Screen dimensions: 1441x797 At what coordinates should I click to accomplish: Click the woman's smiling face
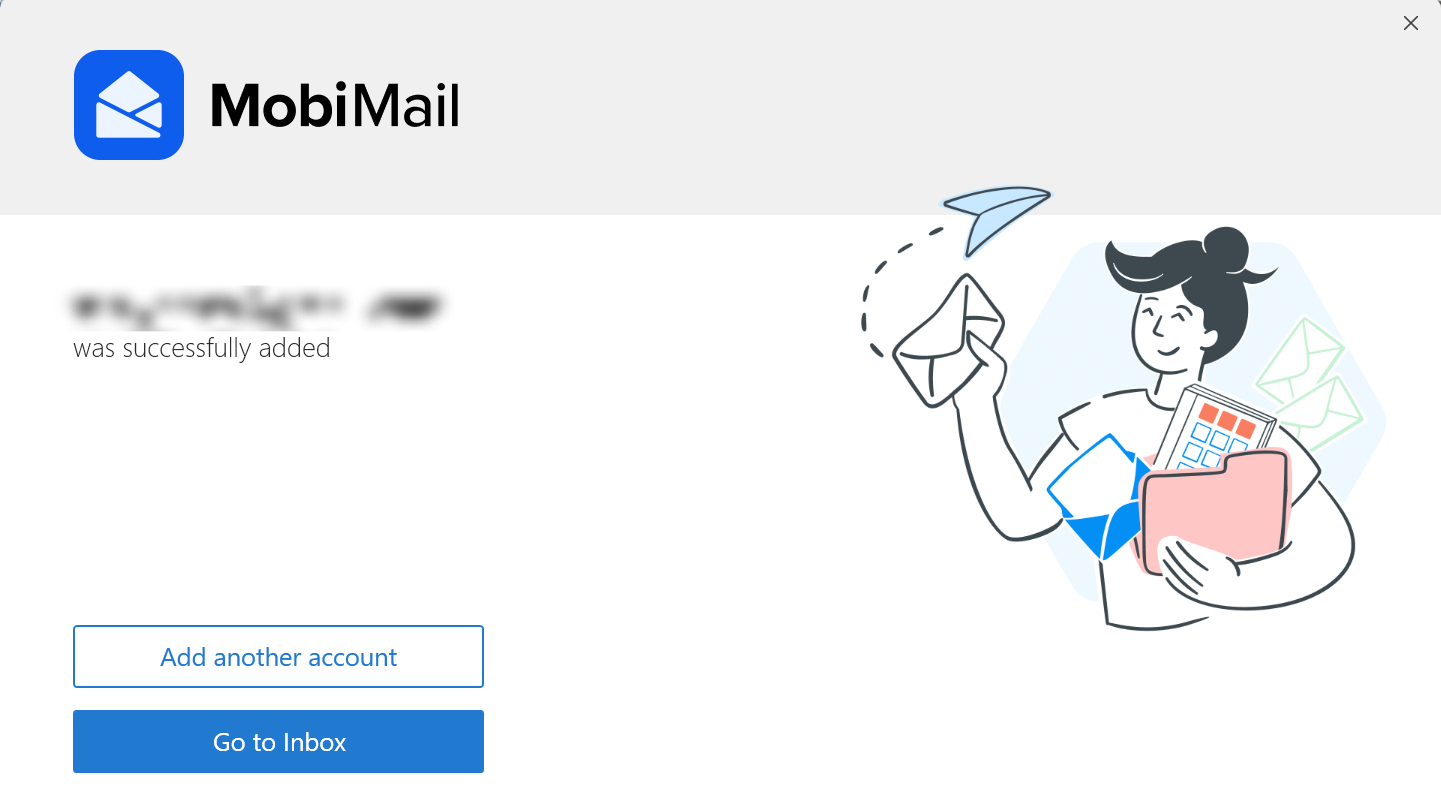pyautogui.click(x=1170, y=332)
